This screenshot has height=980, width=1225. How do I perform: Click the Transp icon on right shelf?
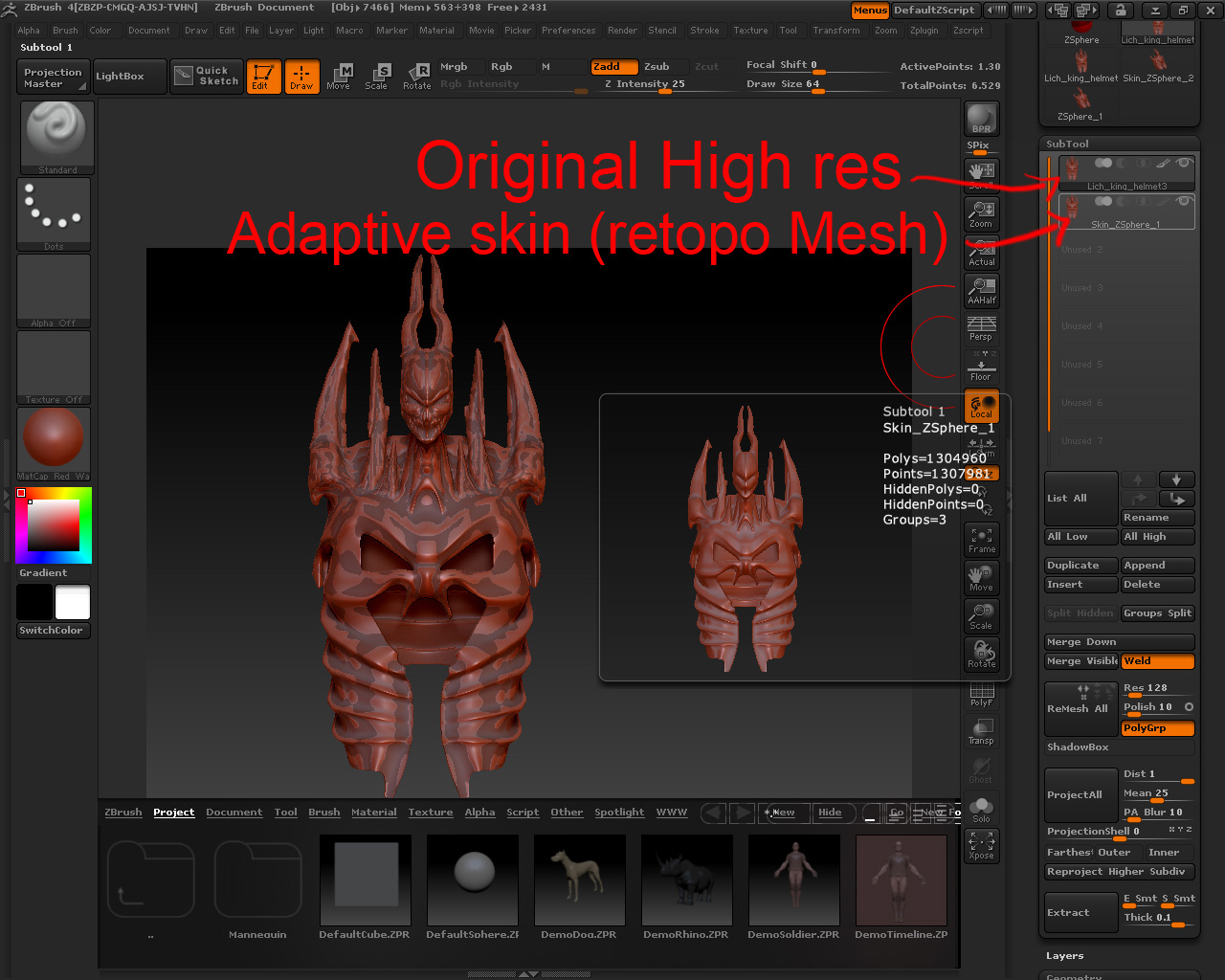(x=981, y=732)
